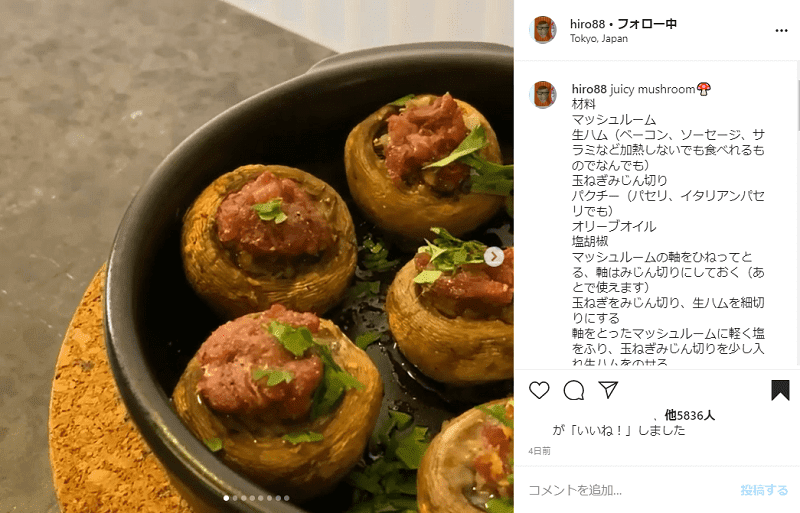Screen dimensions: 800x513
Task: Click hiro88 username in the caption
Action: click(589, 89)
